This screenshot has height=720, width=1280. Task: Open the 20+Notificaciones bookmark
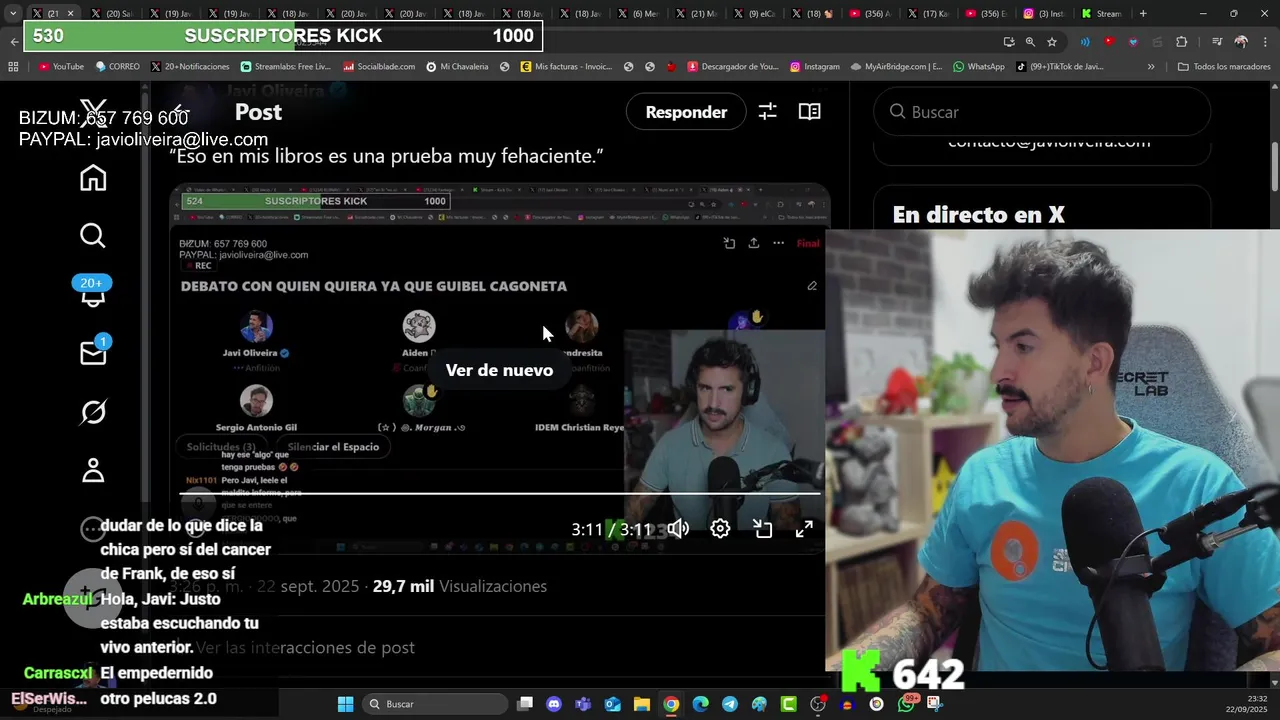coord(190,67)
